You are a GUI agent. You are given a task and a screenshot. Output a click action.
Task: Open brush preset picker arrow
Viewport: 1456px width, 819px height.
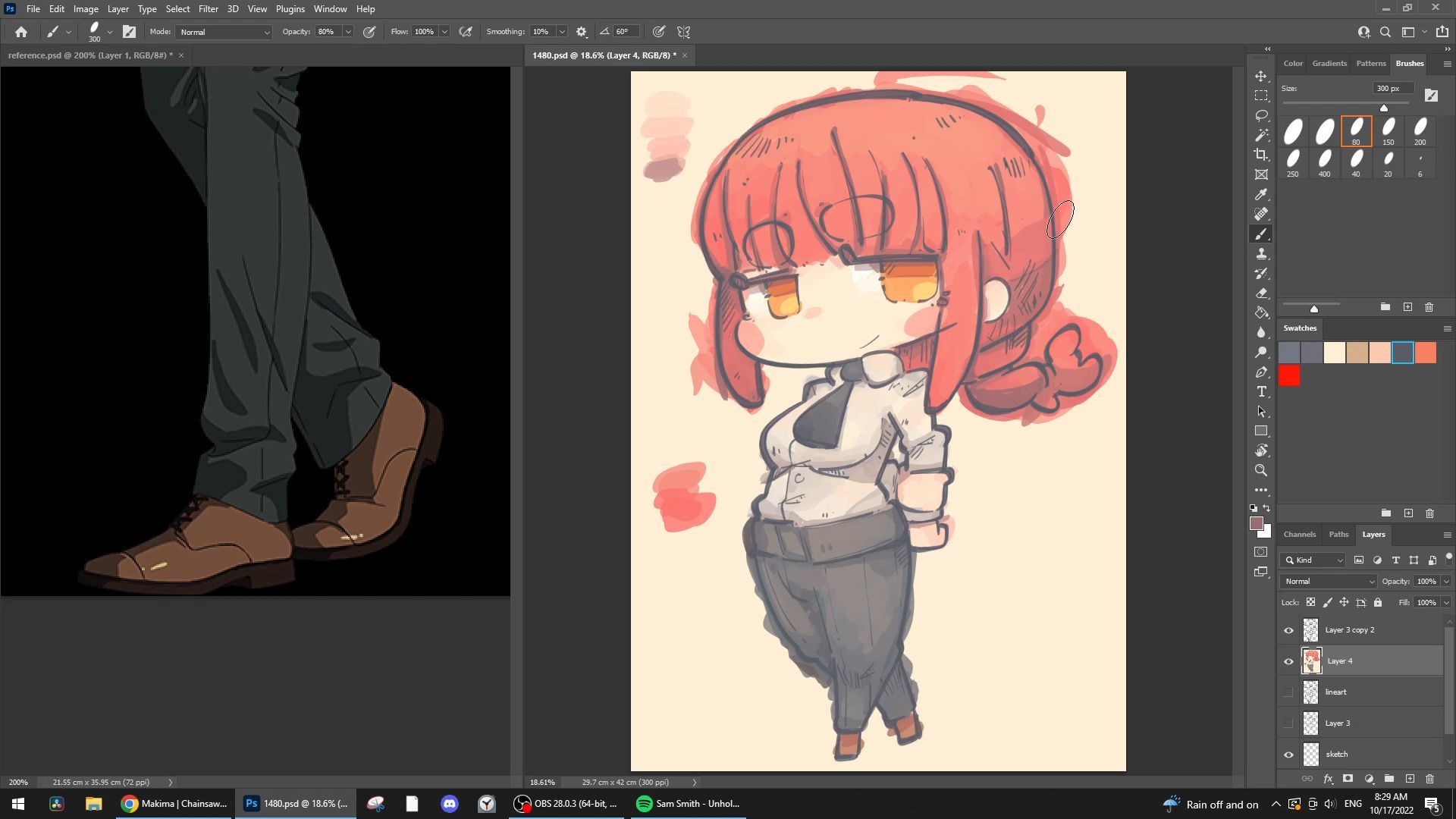pyautogui.click(x=110, y=32)
